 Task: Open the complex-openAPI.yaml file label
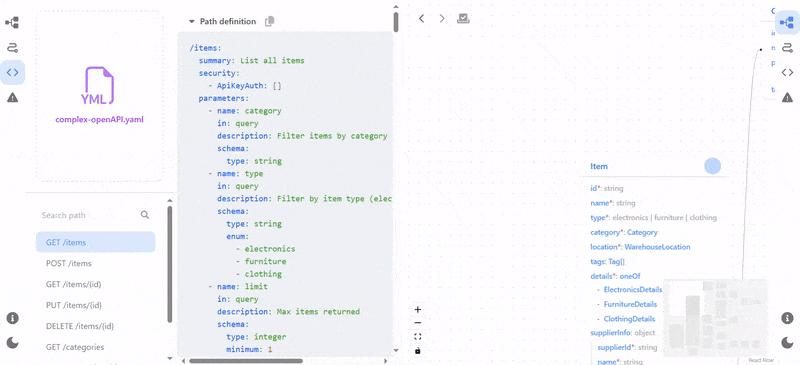[x=99, y=120]
